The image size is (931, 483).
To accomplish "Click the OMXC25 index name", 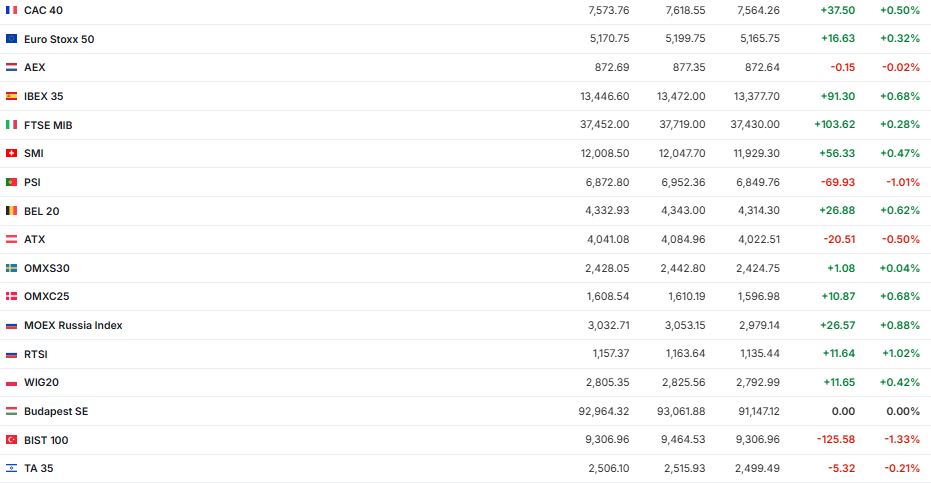I will point(46,297).
